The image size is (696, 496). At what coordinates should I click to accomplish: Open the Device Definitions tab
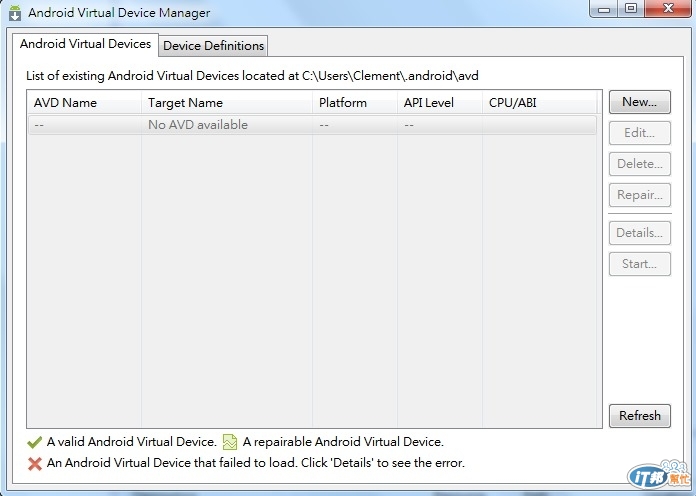pos(214,46)
